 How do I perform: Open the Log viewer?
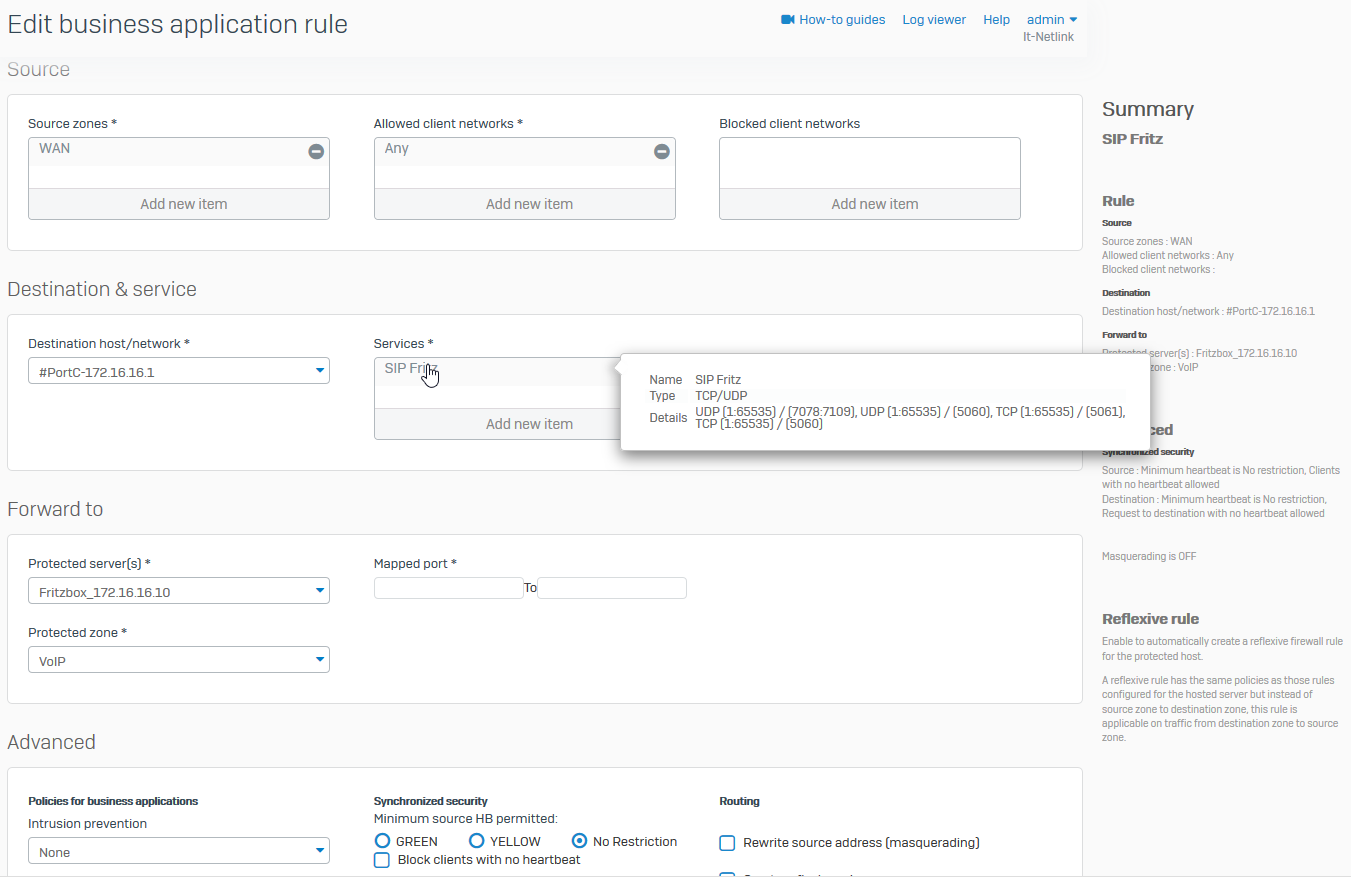(x=934, y=19)
